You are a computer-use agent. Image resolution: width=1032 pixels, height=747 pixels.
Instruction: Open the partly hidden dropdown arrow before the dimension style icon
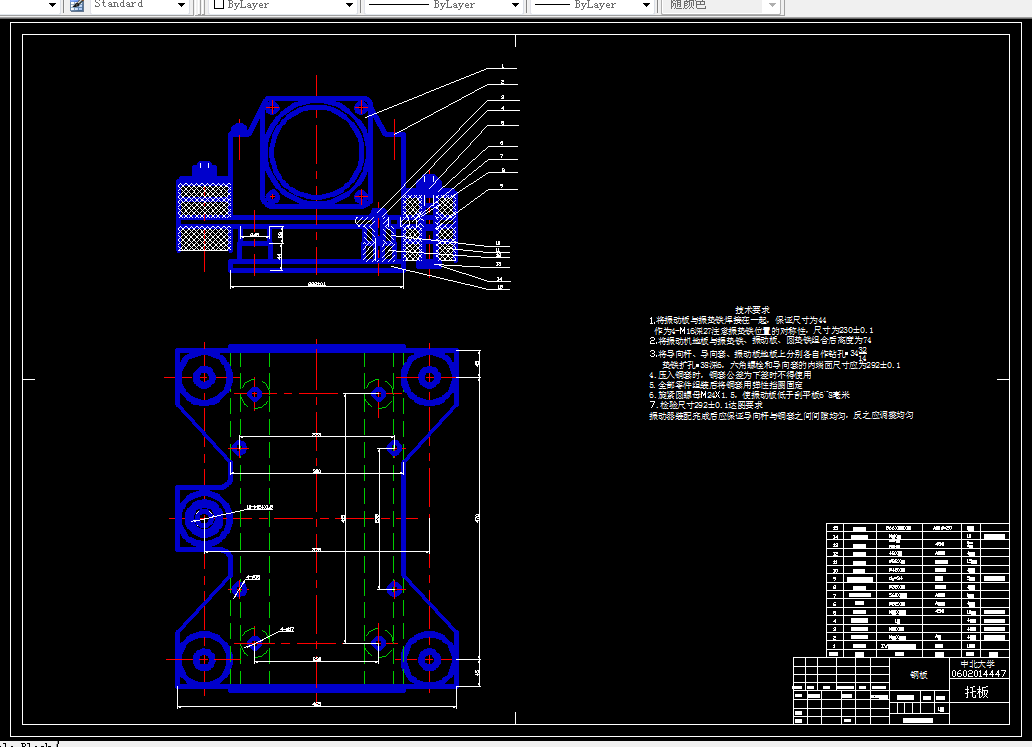[x=52, y=5]
